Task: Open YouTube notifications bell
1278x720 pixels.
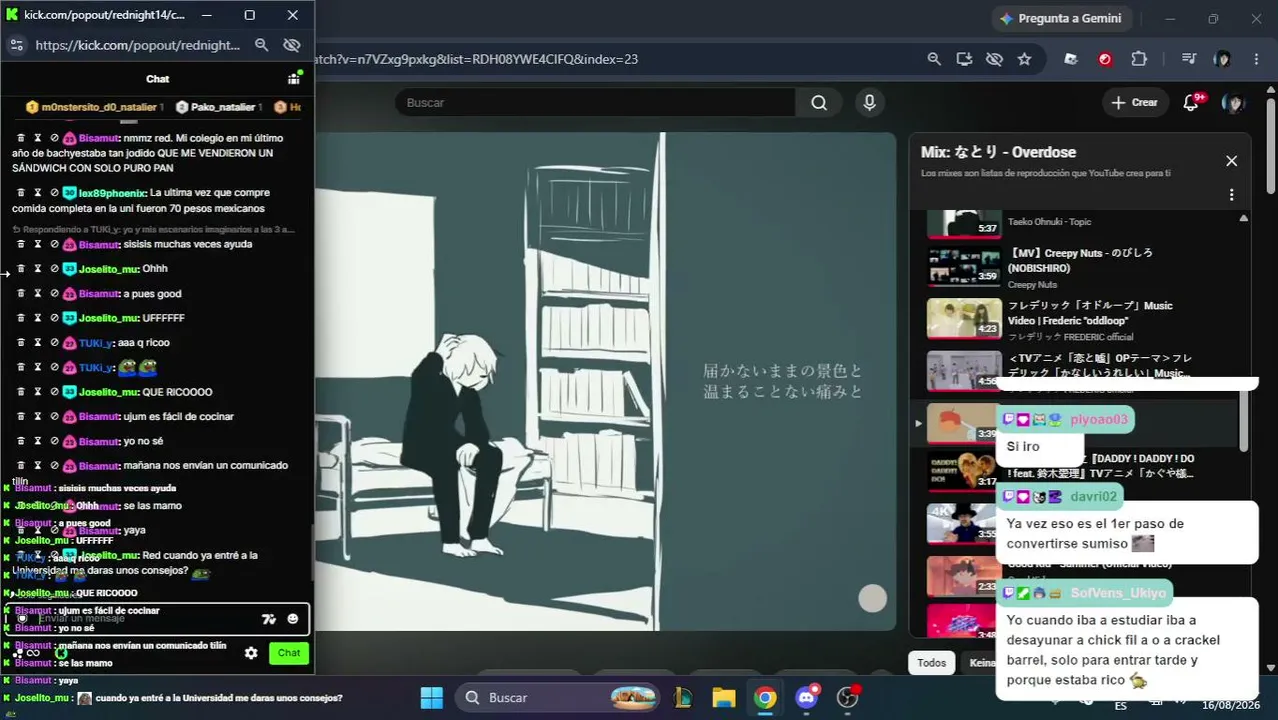Action: point(1191,103)
